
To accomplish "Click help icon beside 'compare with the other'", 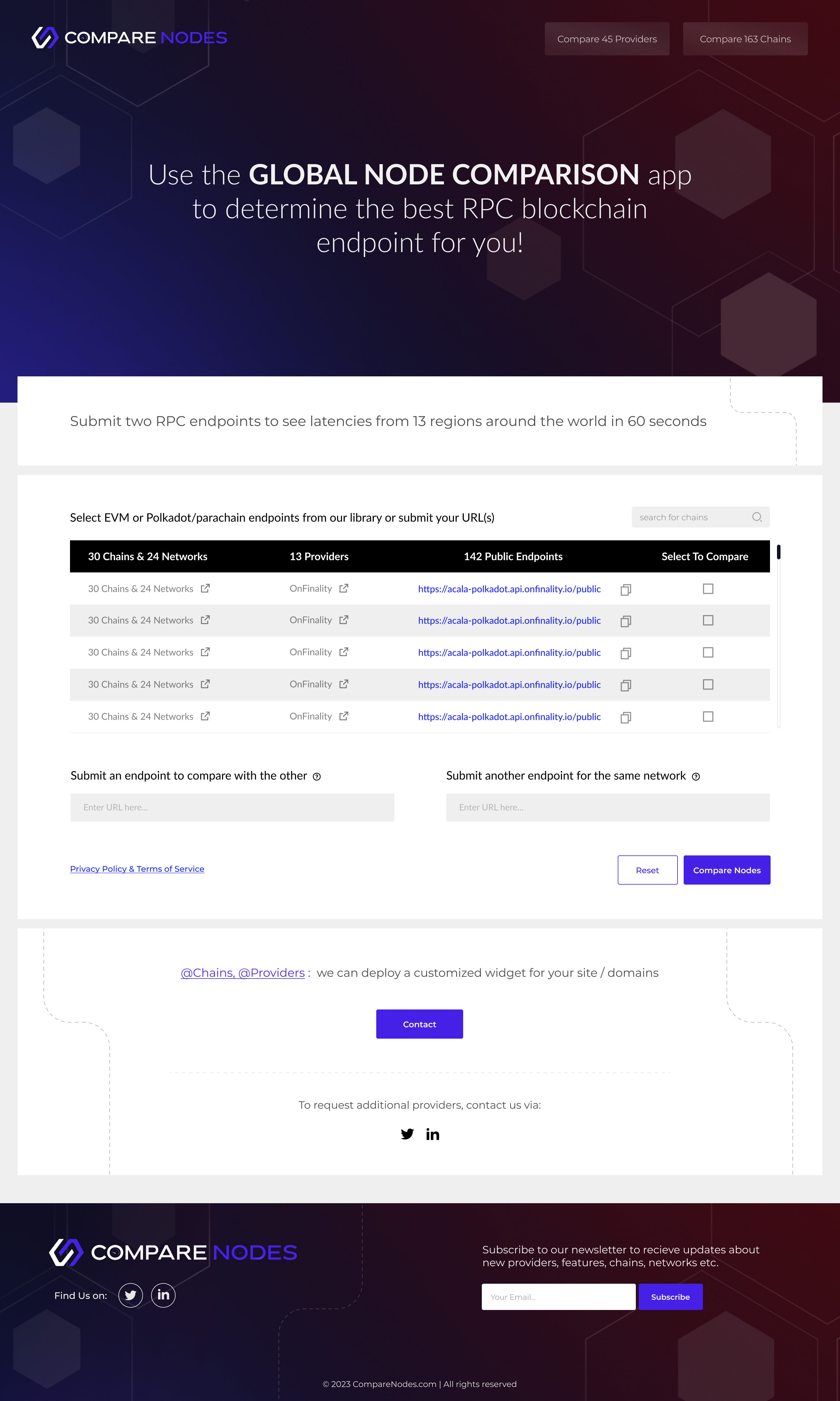I will click(317, 777).
